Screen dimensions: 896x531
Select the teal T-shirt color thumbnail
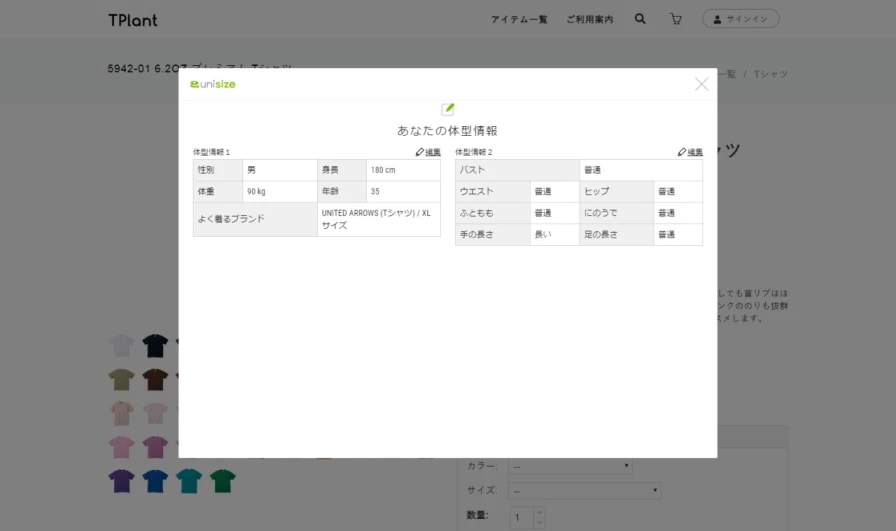(188, 481)
